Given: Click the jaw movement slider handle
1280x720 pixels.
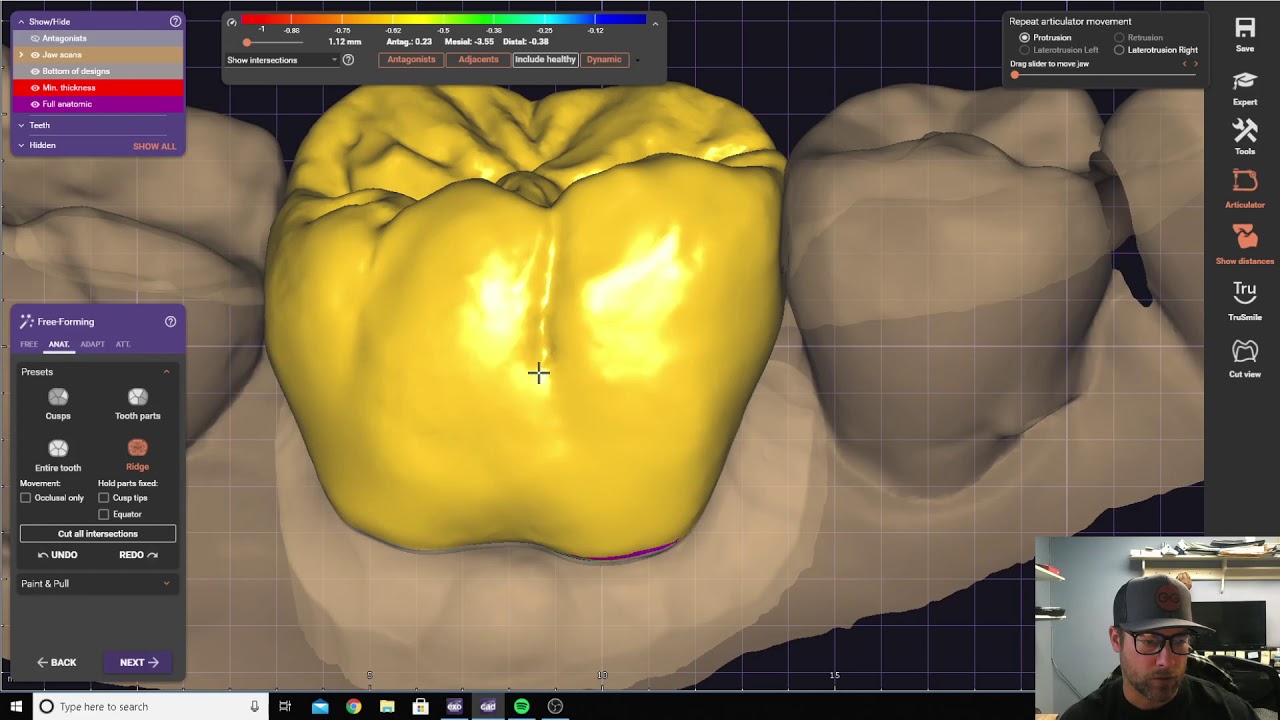Looking at the screenshot, I should click(x=1015, y=75).
